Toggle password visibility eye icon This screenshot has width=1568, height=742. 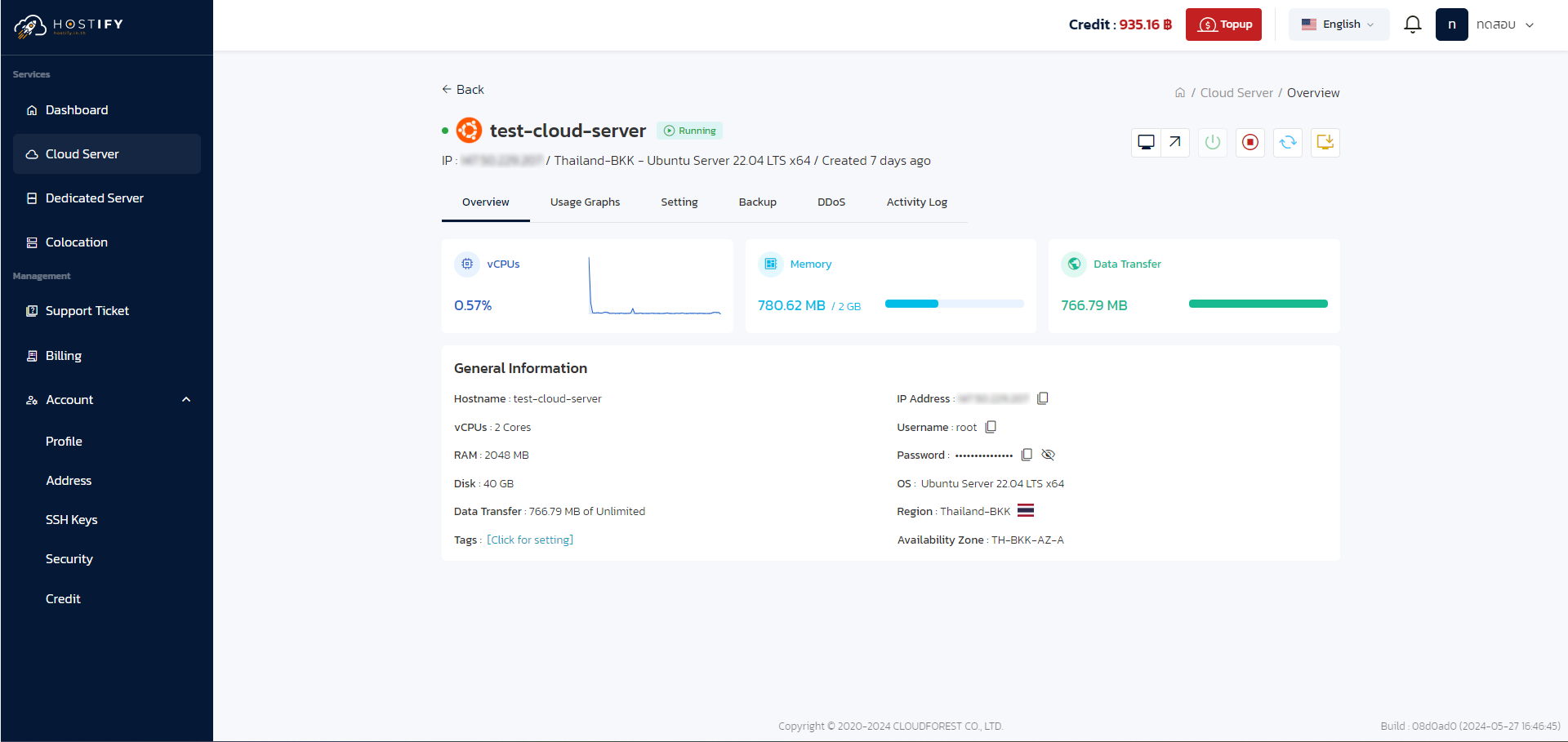coord(1049,455)
